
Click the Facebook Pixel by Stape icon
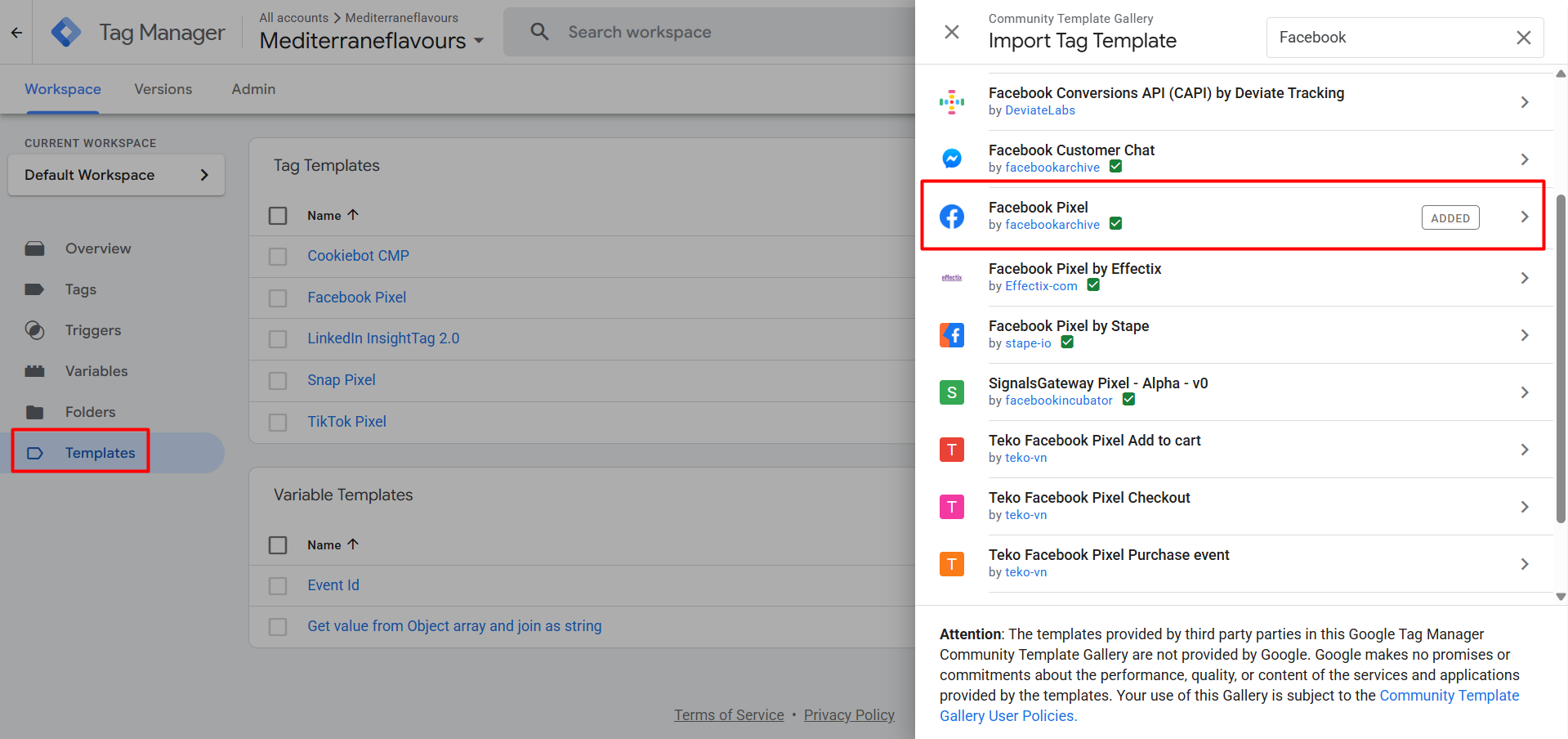click(x=952, y=335)
